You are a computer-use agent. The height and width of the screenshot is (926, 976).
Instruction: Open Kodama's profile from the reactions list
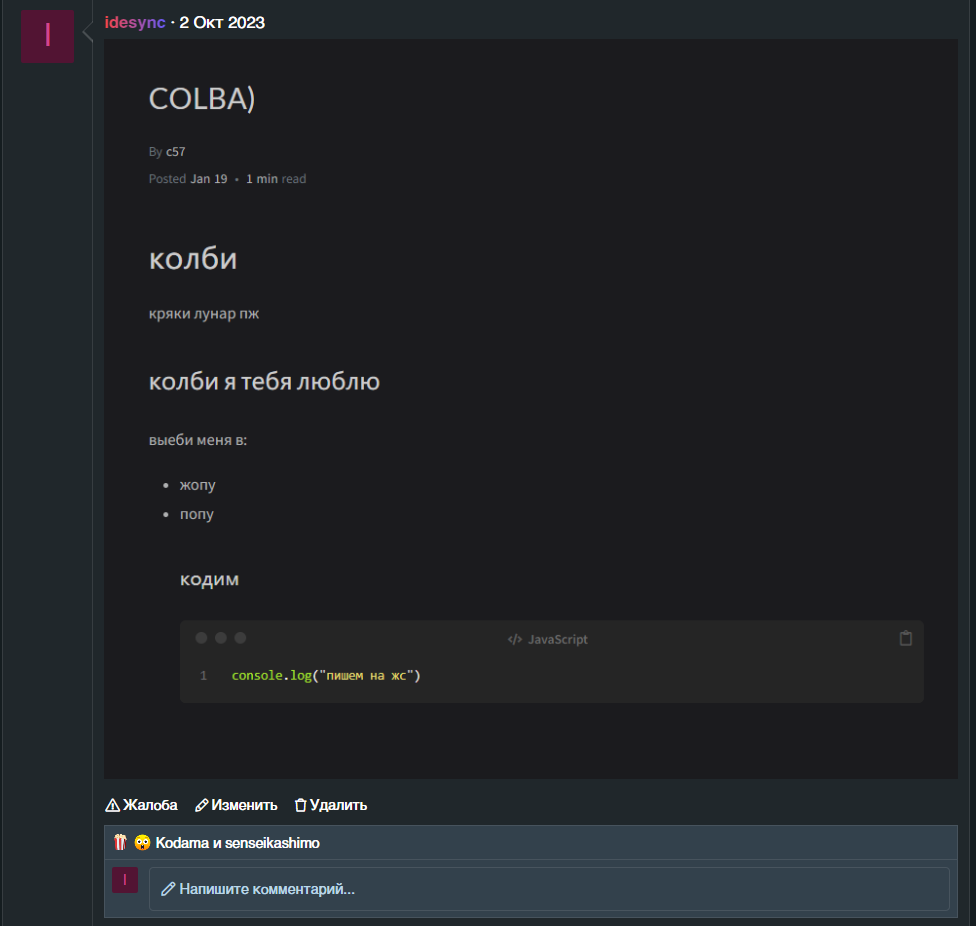182,843
